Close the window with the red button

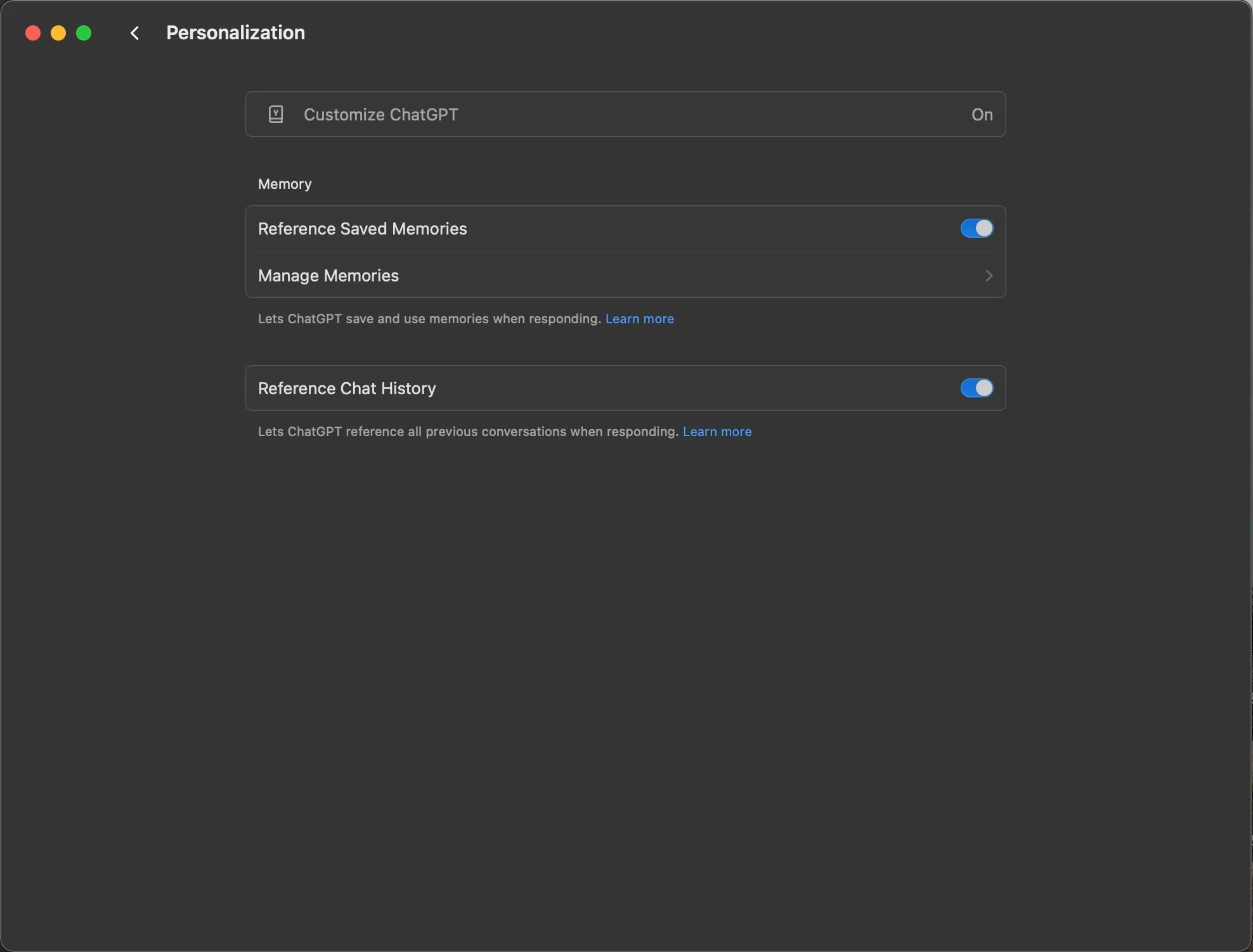click(33, 33)
